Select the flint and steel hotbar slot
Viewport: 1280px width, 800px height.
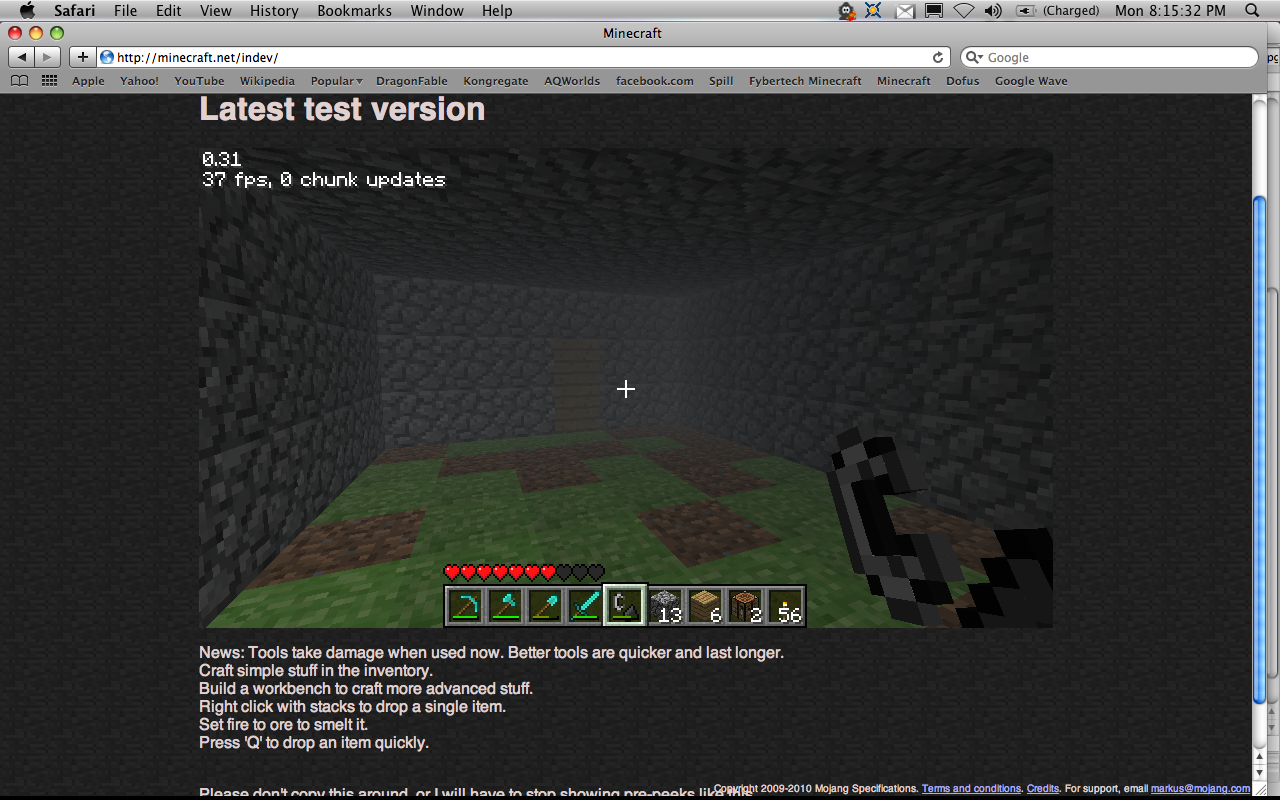click(625, 606)
